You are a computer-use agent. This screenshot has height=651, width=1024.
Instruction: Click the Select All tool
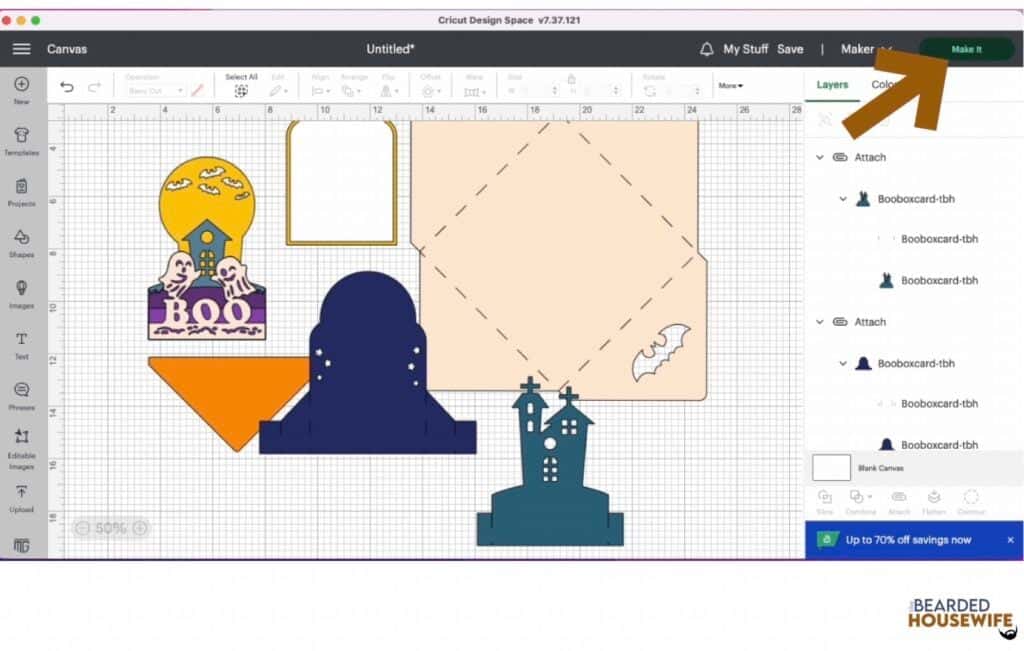pos(241,89)
